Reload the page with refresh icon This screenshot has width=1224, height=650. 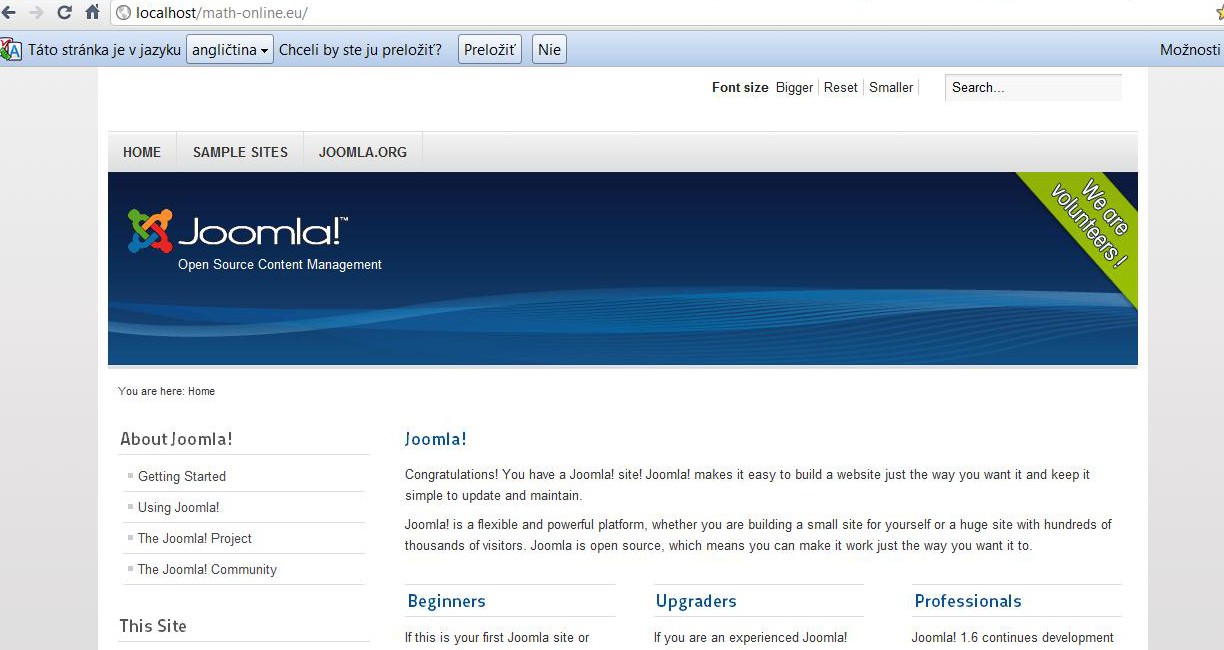point(64,13)
